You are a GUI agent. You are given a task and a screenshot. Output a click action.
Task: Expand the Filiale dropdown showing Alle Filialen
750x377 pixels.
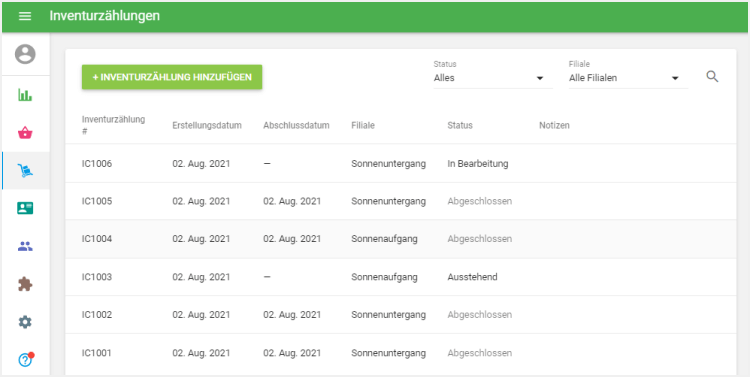click(x=628, y=78)
